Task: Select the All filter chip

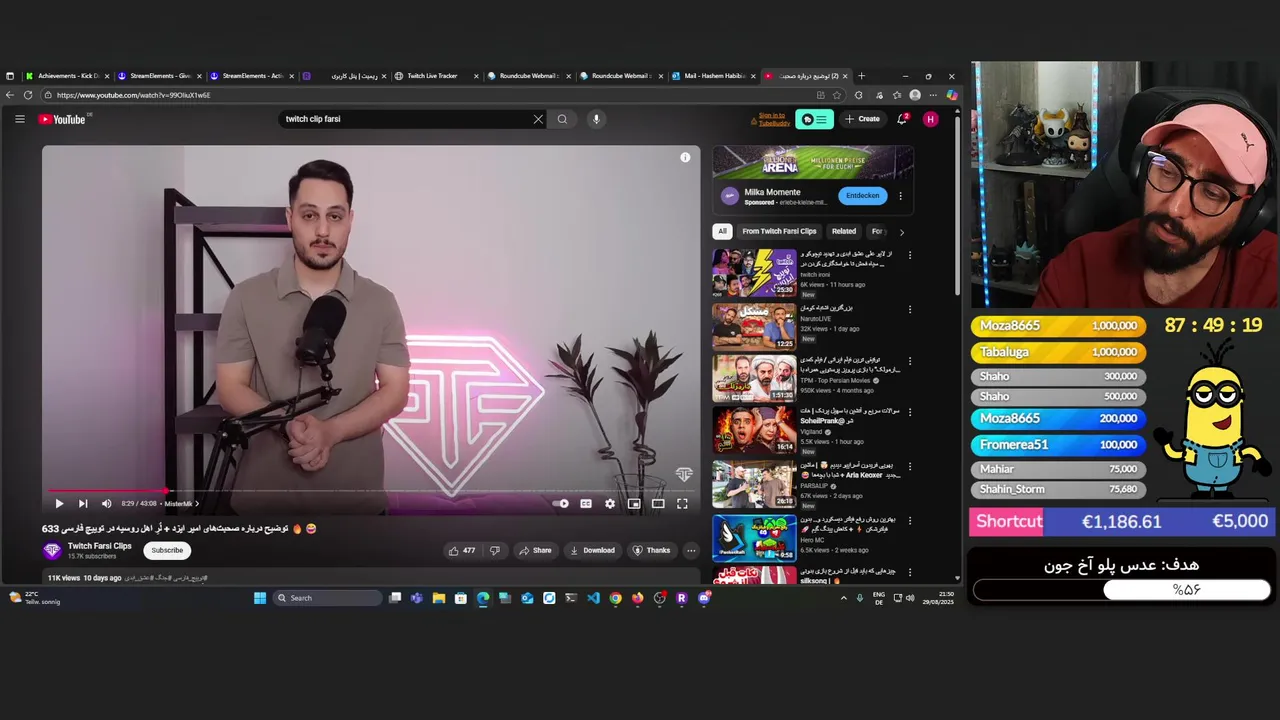Action: click(722, 231)
